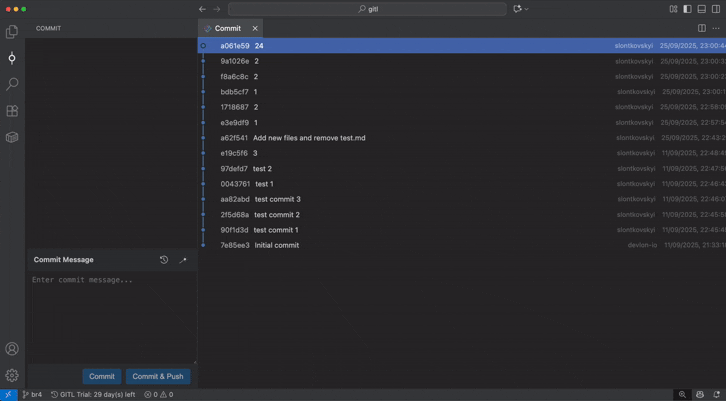
Task: Open the Extensions view
Action: [x=12, y=111]
